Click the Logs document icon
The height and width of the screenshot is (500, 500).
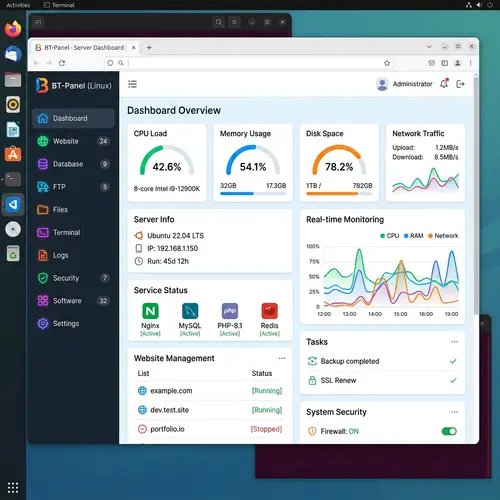[43, 255]
